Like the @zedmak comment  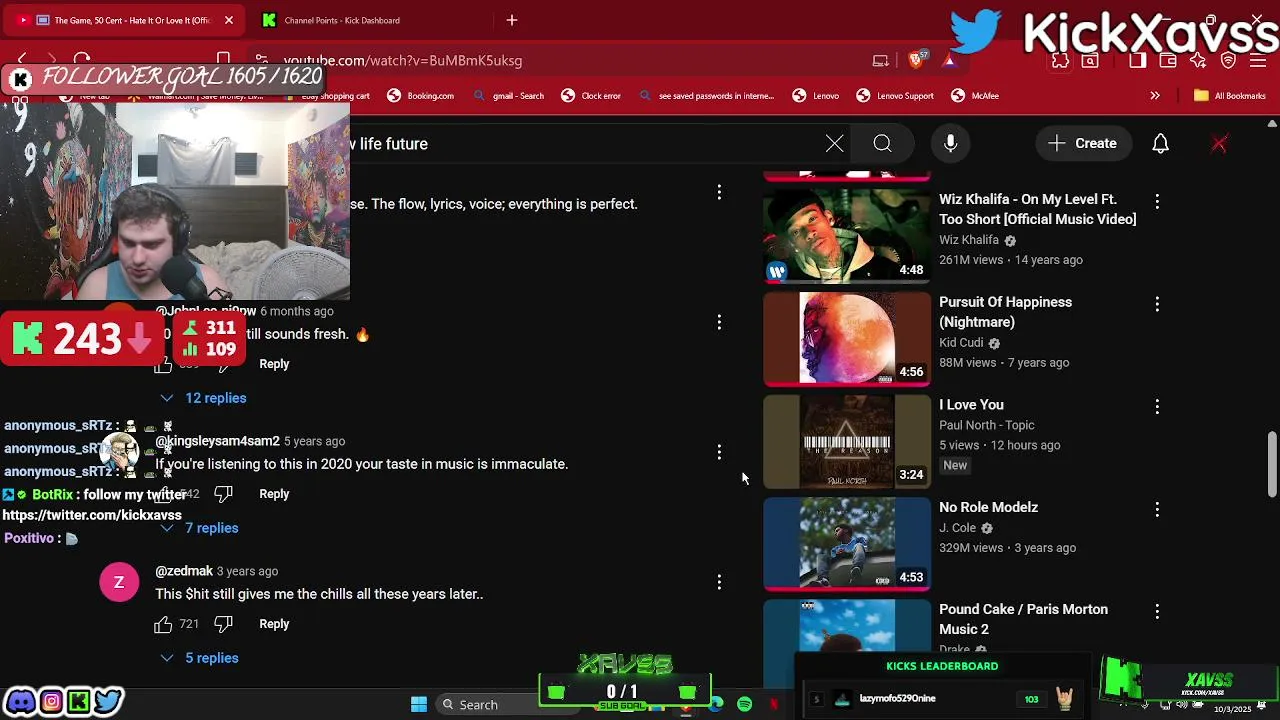pos(163,624)
